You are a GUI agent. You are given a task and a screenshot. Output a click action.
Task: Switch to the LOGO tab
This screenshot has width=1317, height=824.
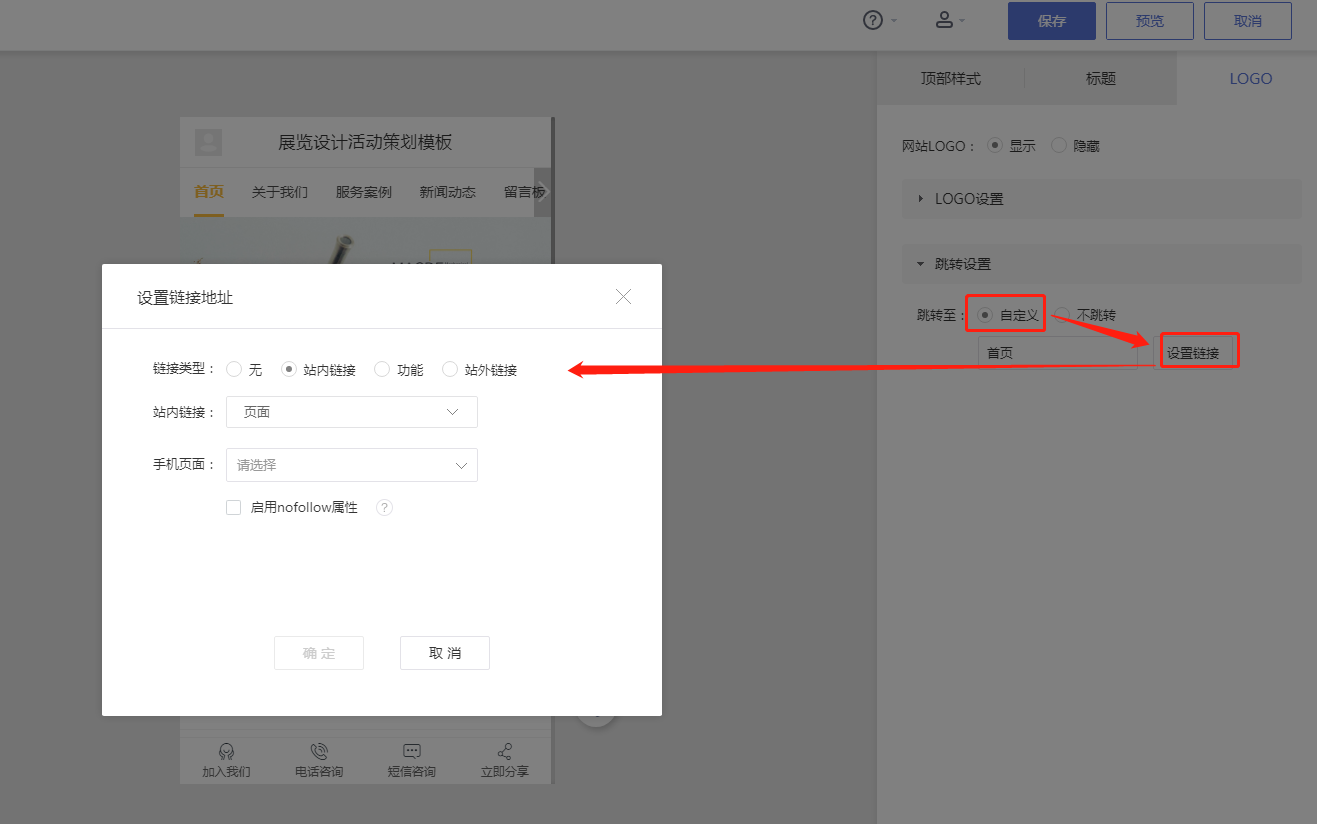1251,78
